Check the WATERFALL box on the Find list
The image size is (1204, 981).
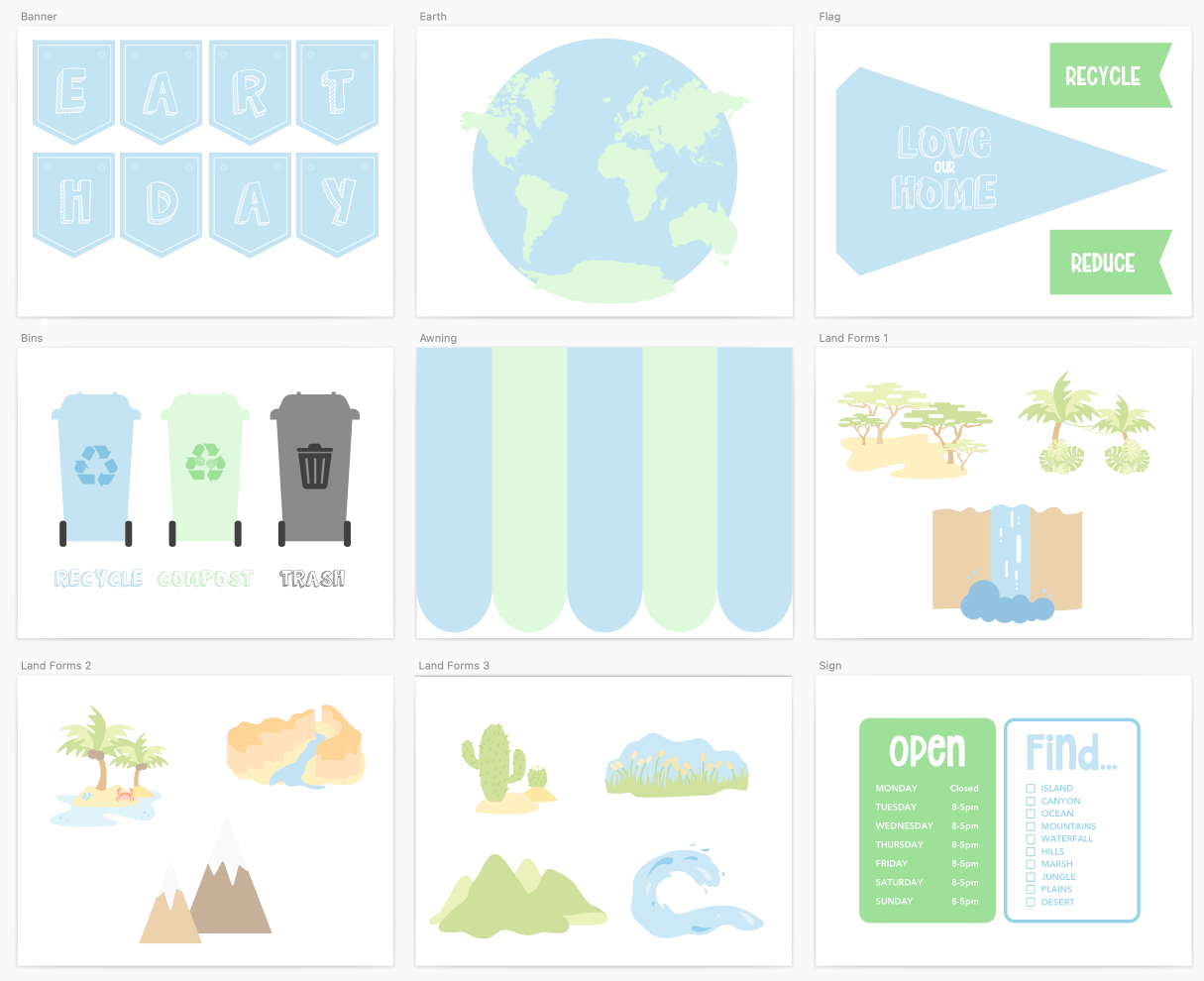pyautogui.click(x=1032, y=838)
